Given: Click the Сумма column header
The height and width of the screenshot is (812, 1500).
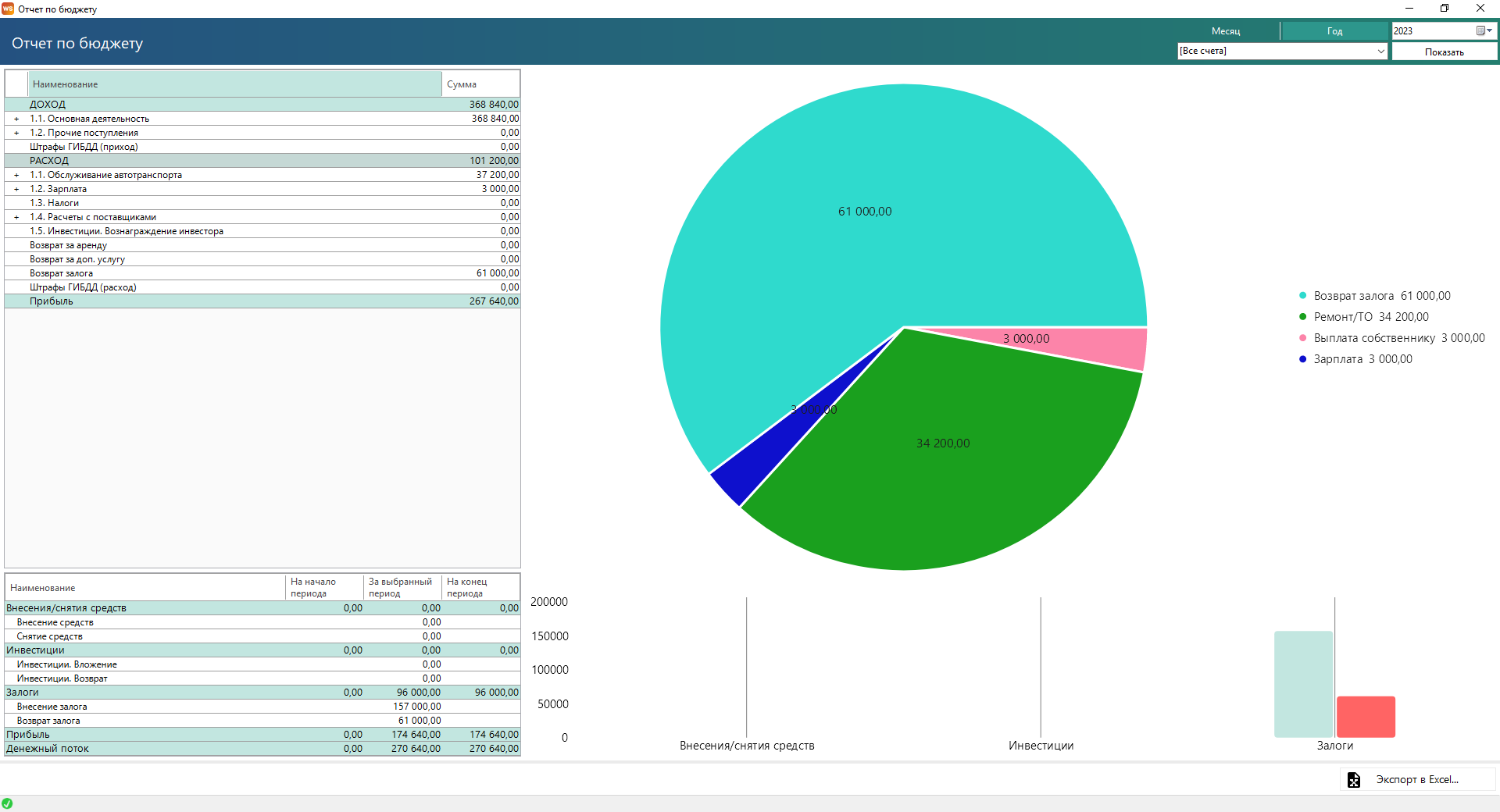Looking at the screenshot, I should pos(480,84).
